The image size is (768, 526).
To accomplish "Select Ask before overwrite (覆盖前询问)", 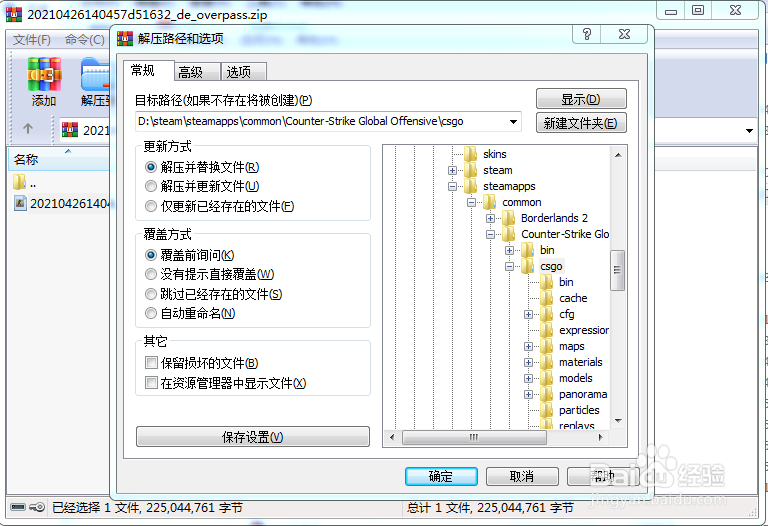I will click(x=151, y=255).
